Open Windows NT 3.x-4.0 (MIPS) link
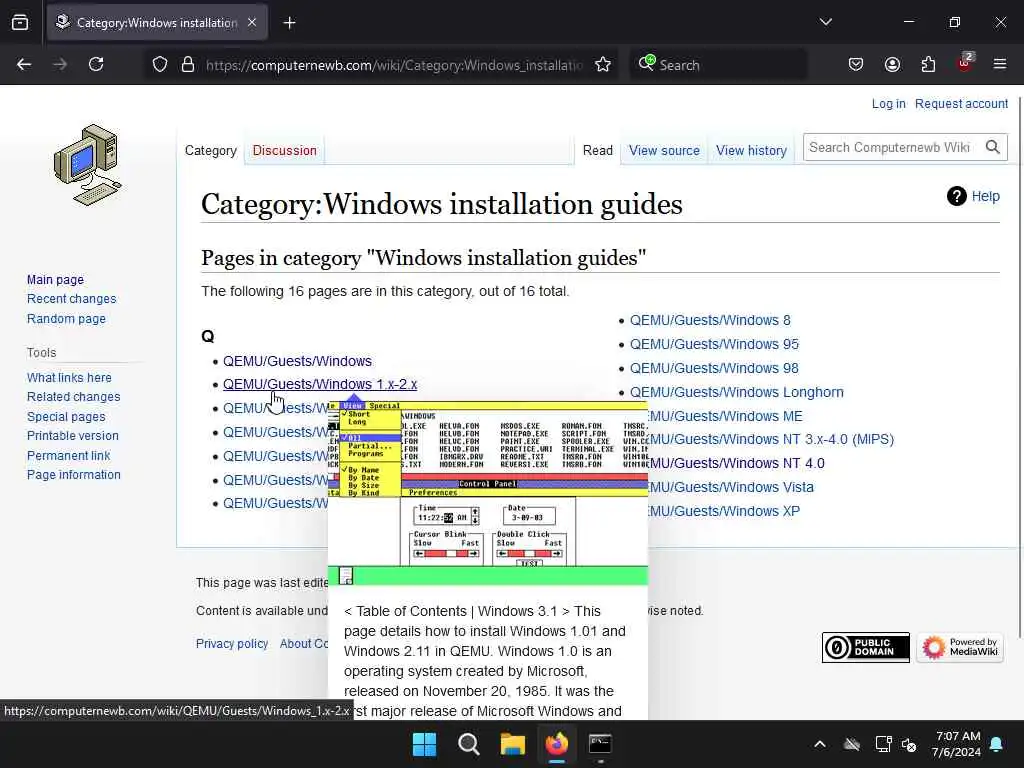1024x768 pixels. point(771,440)
